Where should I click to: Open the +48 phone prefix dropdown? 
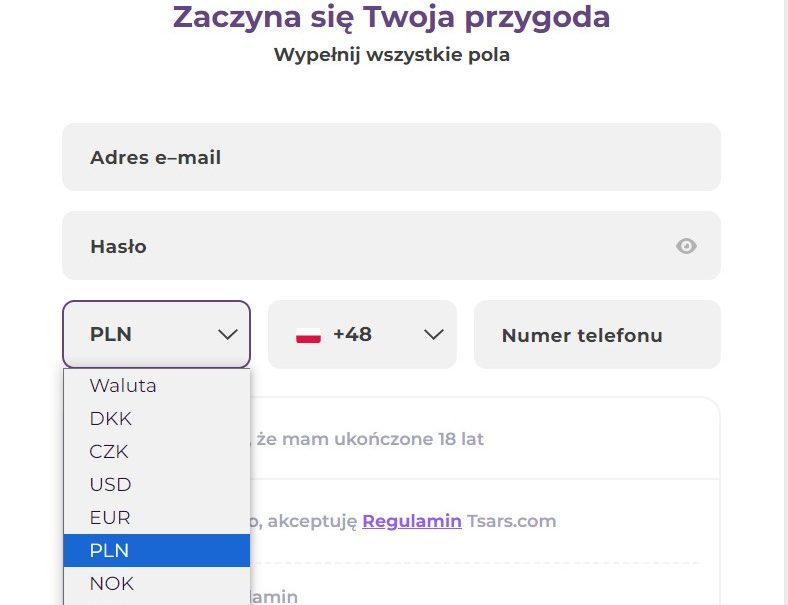[x=362, y=334]
